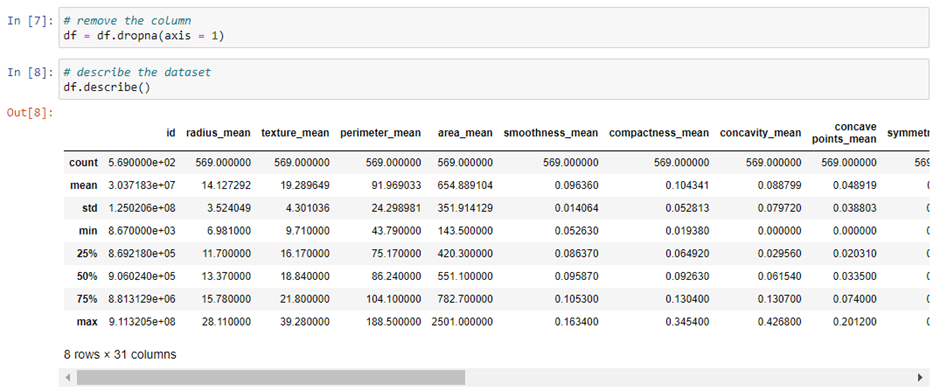The height and width of the screenshot is (391, 940).
Task: Click the 'mean' row label
Action: coord(84,186)
